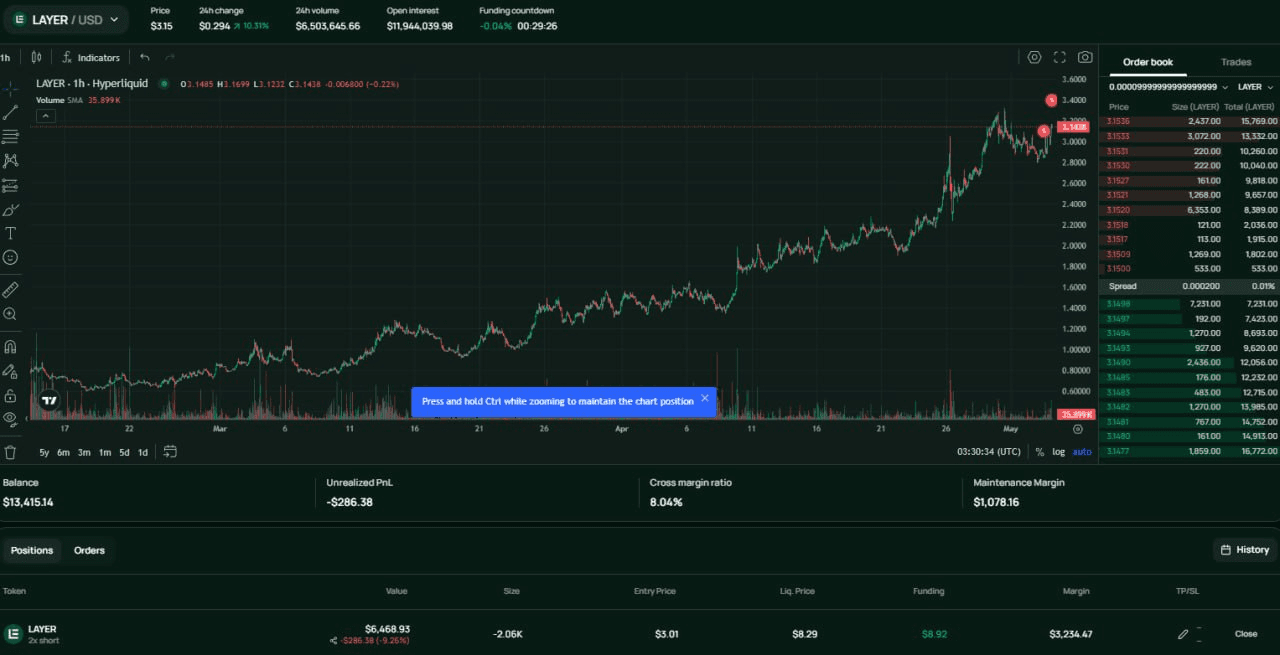Open the Indicators dialog
Screen dimensions: 1280x655
[91, 57]
